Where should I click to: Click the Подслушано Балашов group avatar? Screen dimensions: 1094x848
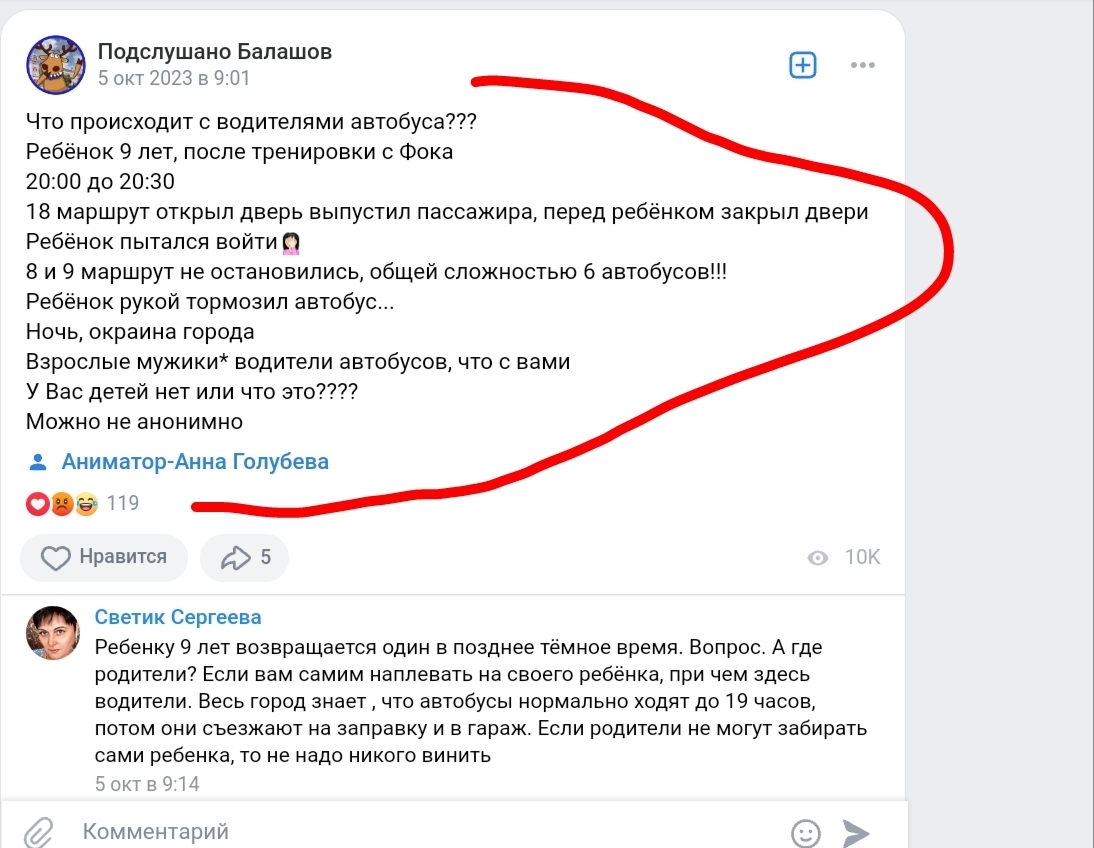pyautogui.click(x=56, y=65)
